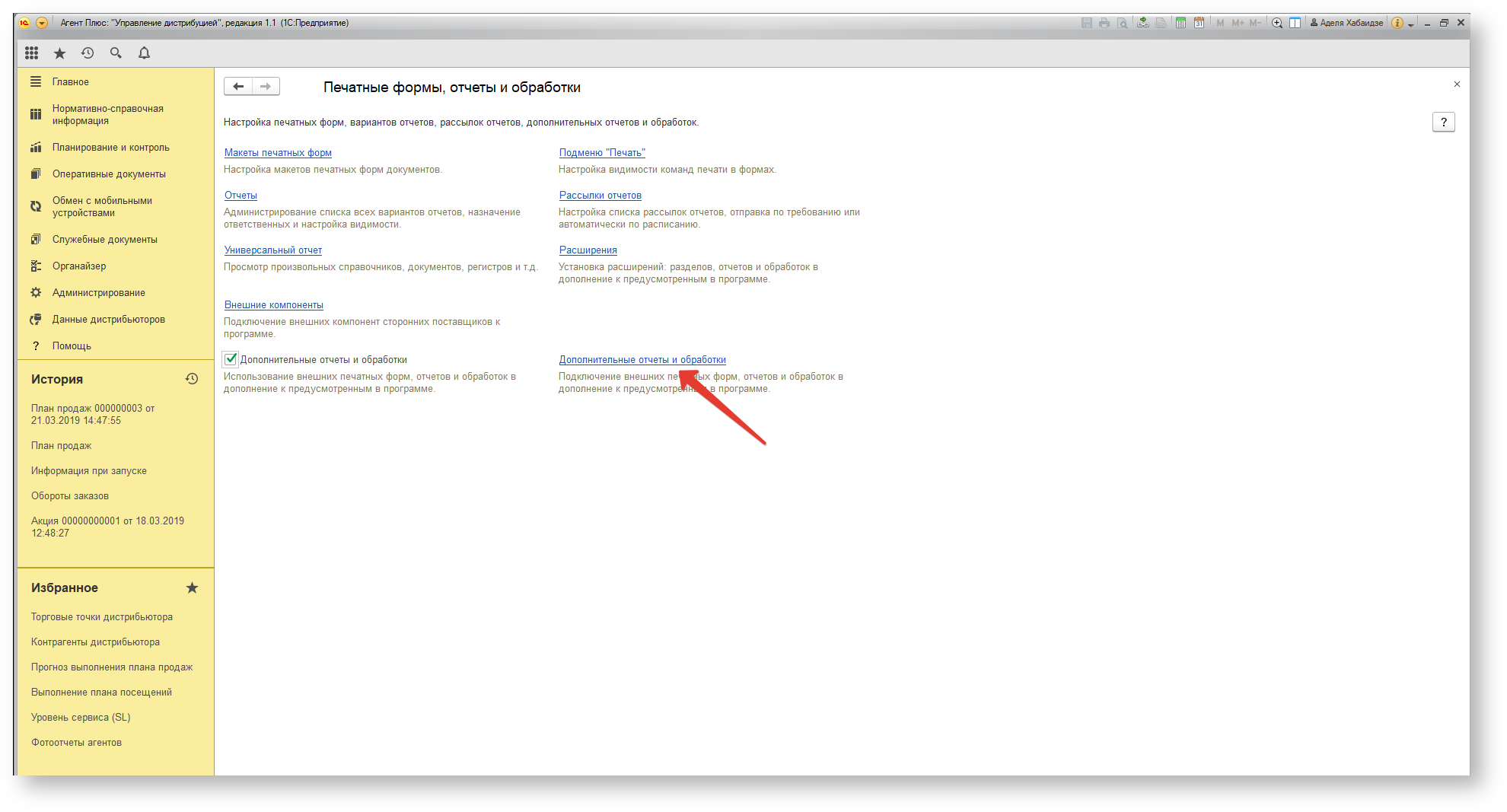1507x812 pixels.
Task: Click the M memory button
Action: (1220, 23)
